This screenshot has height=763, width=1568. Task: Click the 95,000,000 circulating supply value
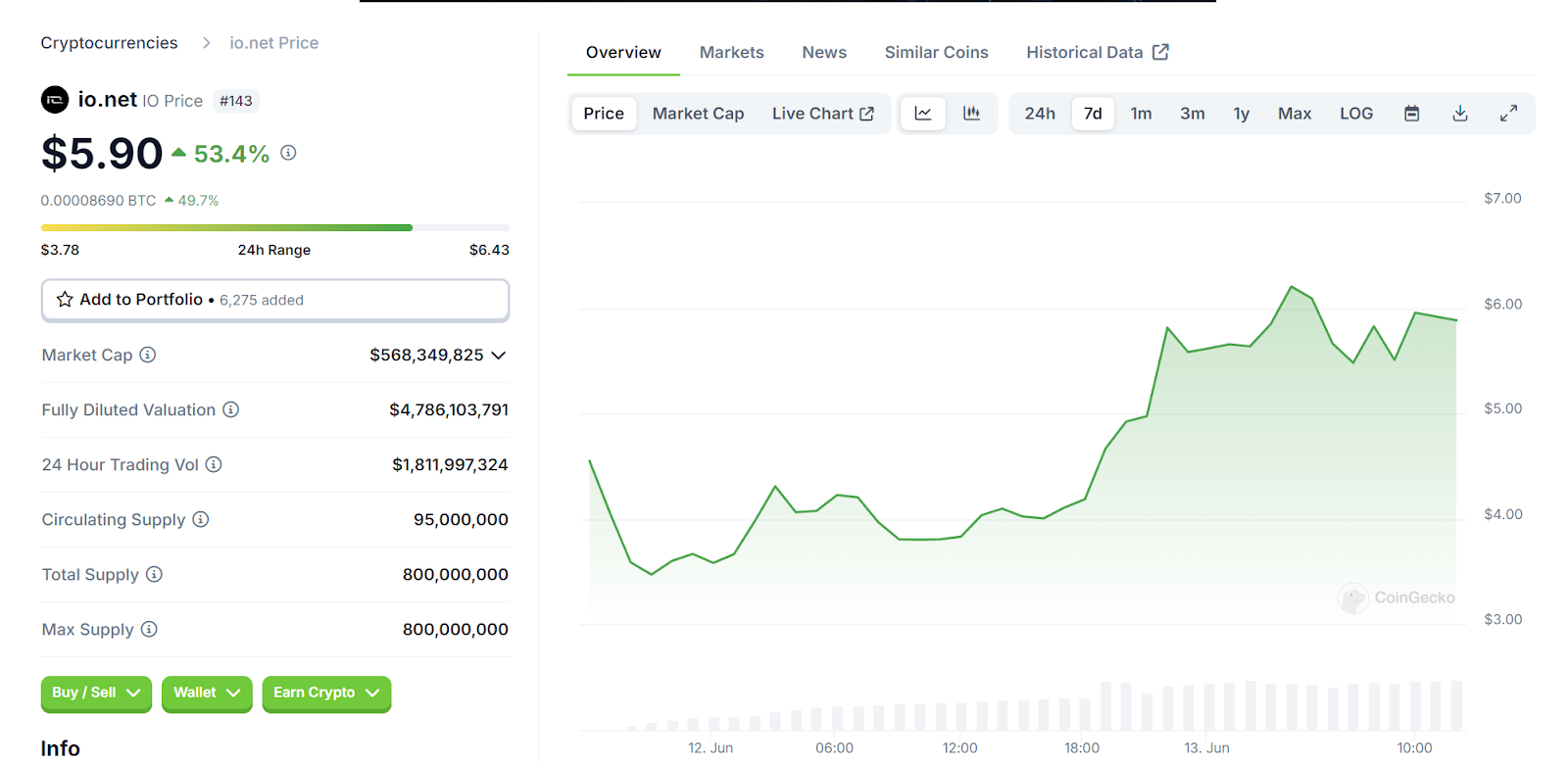coord(461,519)
